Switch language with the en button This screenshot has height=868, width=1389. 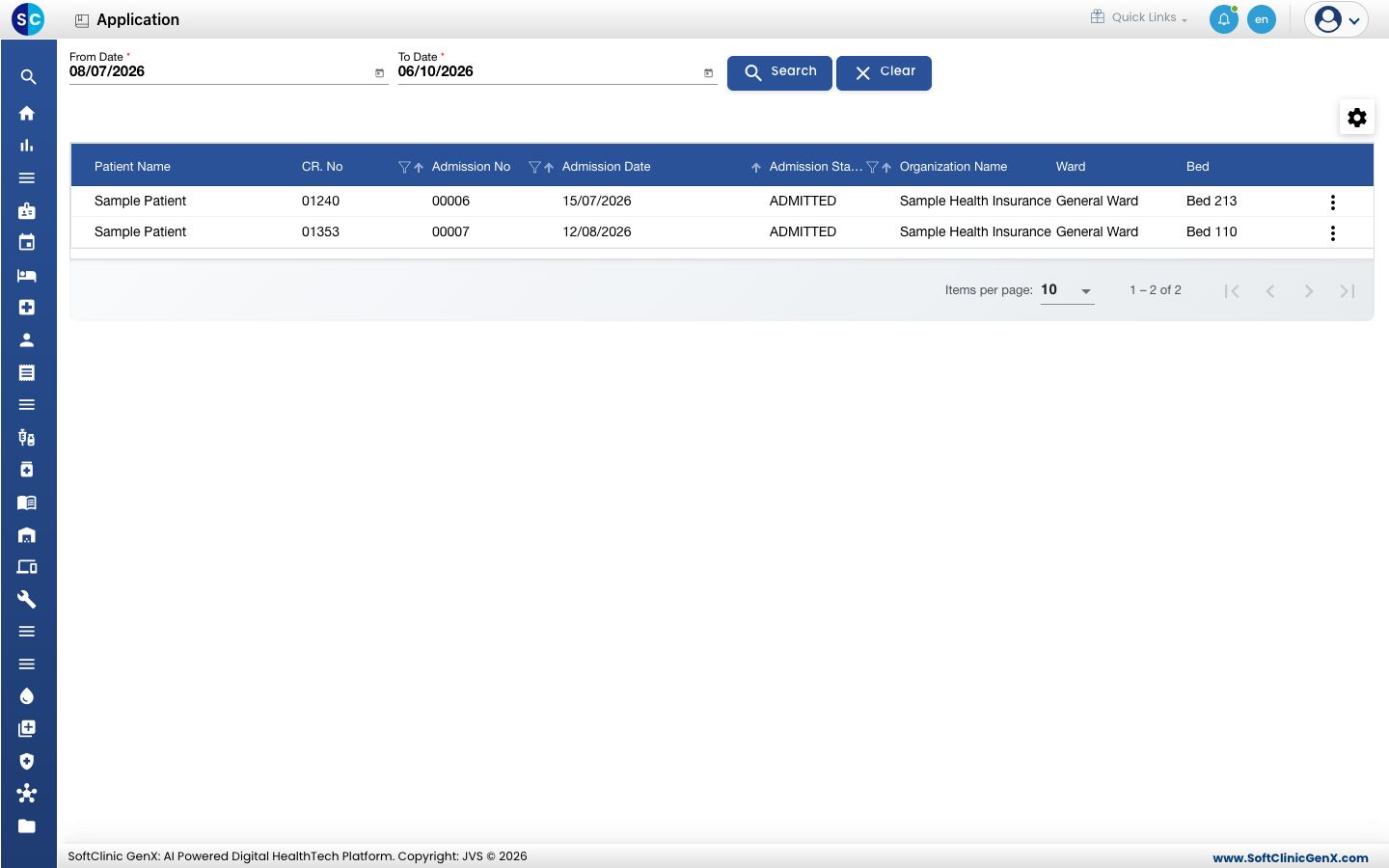tap(1262, 19)
